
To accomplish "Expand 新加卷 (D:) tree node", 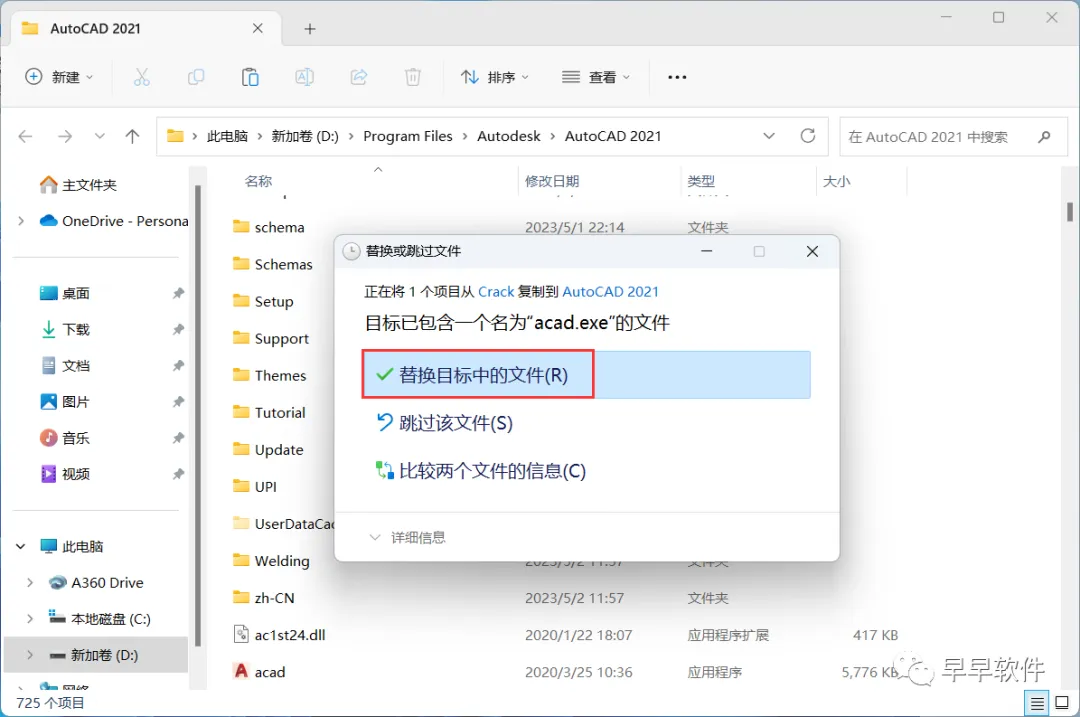I will click(30, 655).
